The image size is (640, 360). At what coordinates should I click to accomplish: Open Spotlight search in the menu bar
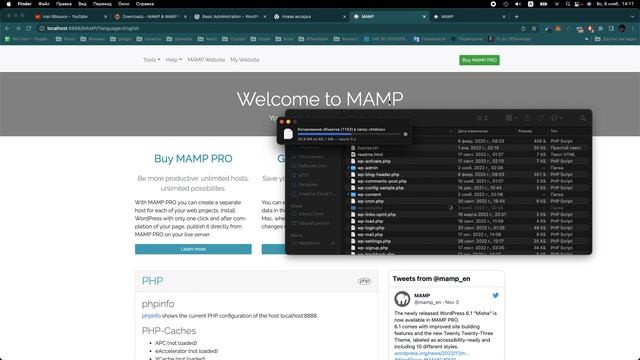(568, 4)
